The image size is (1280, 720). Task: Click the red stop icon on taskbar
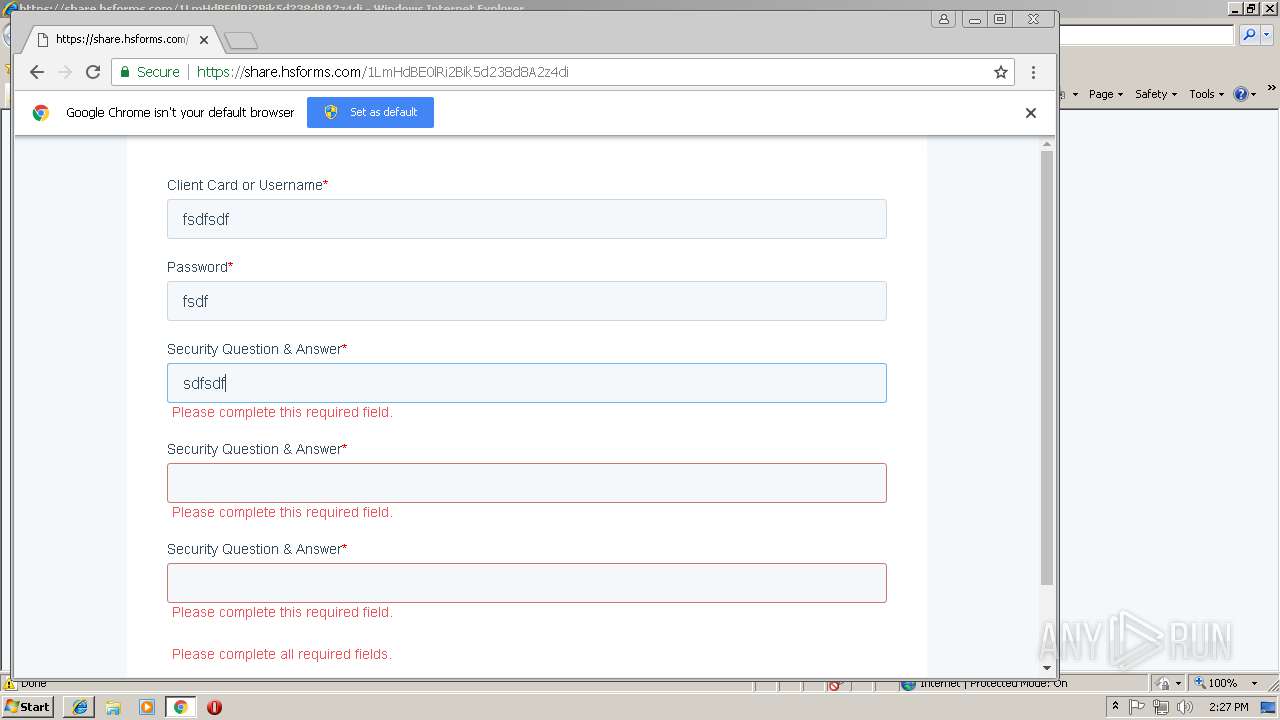click(214, 707)
